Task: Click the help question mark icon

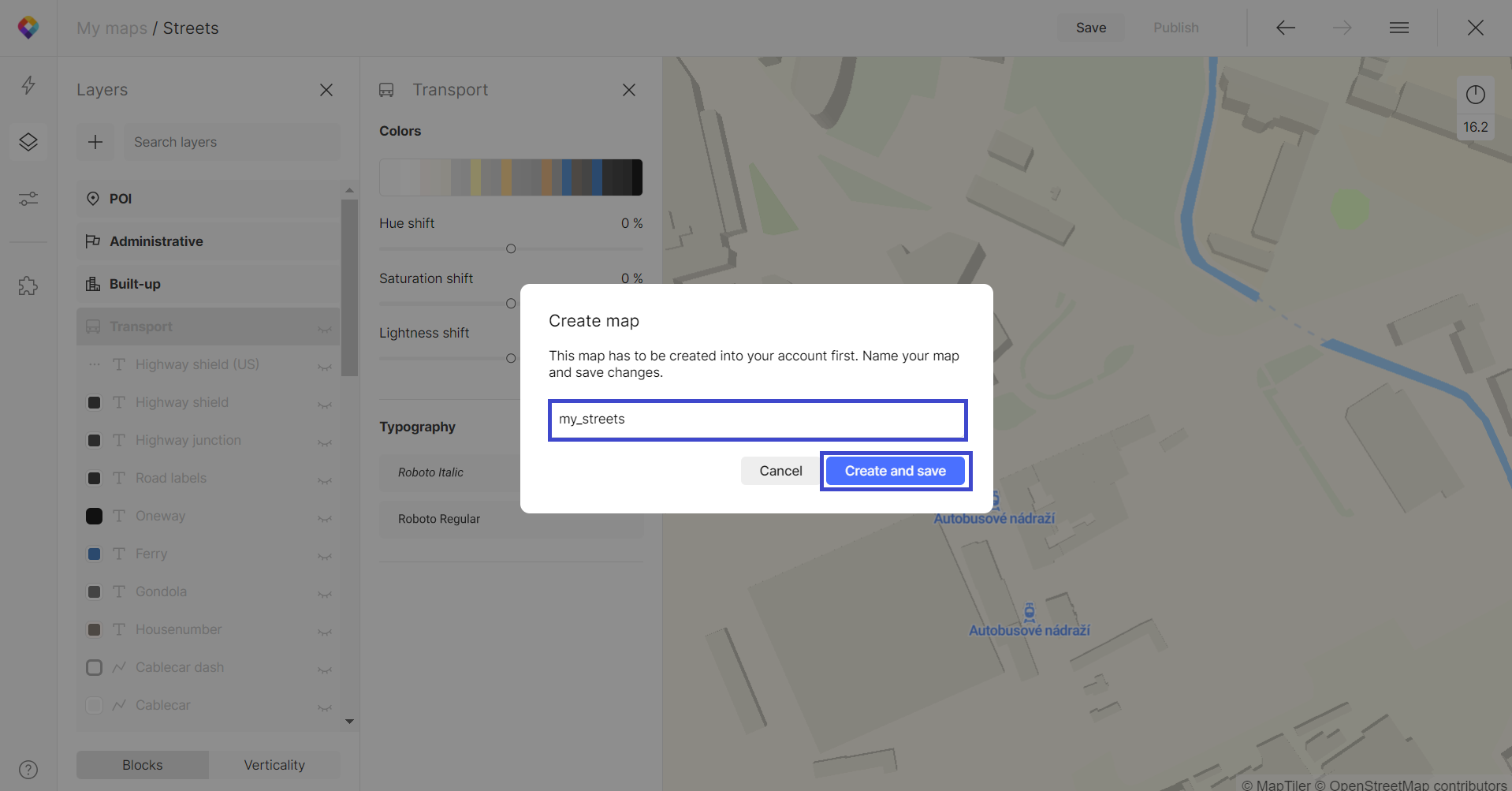Action: tap(28, 769)
